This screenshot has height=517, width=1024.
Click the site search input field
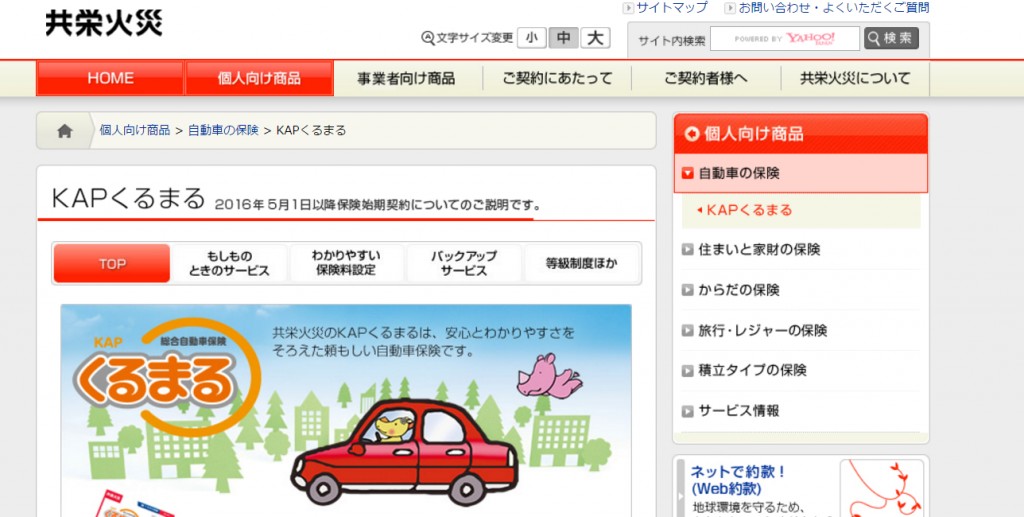tap(785, 39)
